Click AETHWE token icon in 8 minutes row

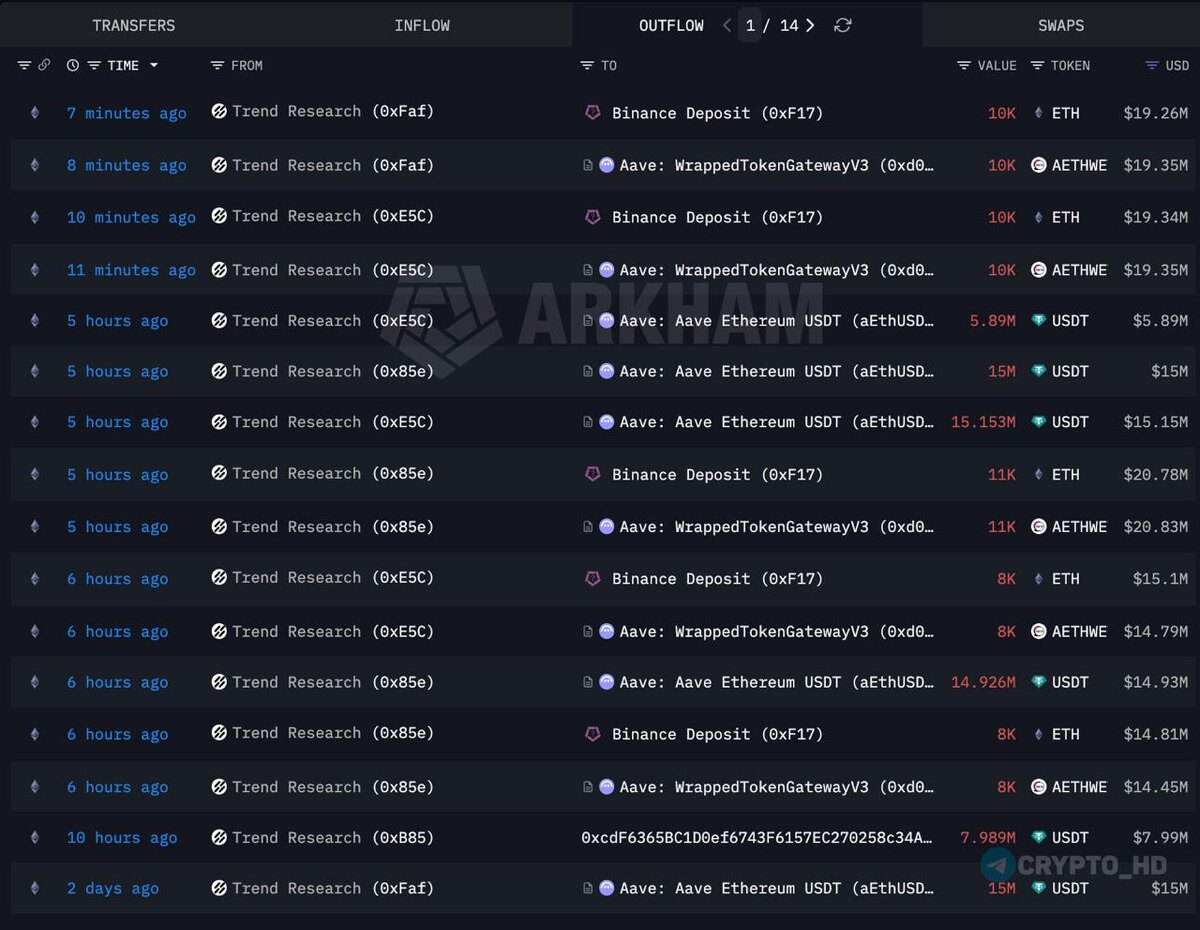coord(1038,165)
